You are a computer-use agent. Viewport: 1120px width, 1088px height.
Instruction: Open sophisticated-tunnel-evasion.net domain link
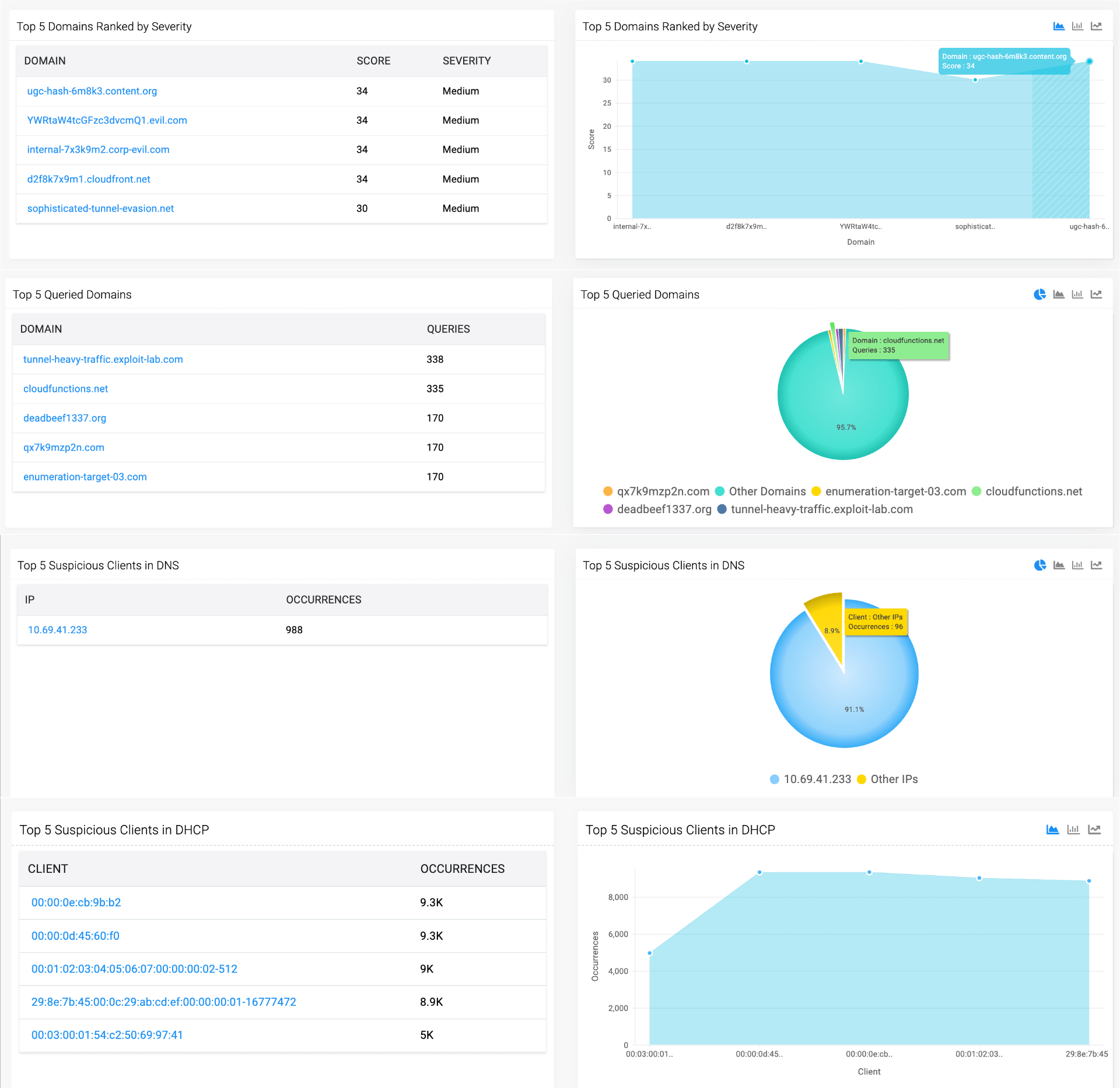click(x=100, y=208)
